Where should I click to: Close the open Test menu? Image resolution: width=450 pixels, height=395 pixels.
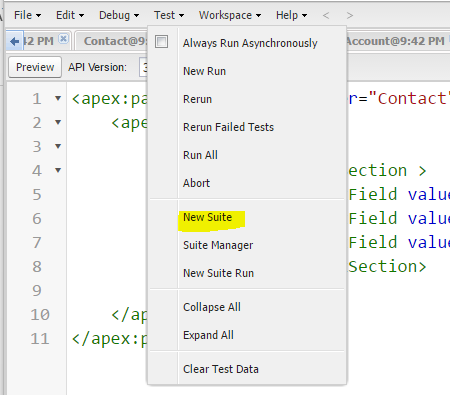point(169,15)
